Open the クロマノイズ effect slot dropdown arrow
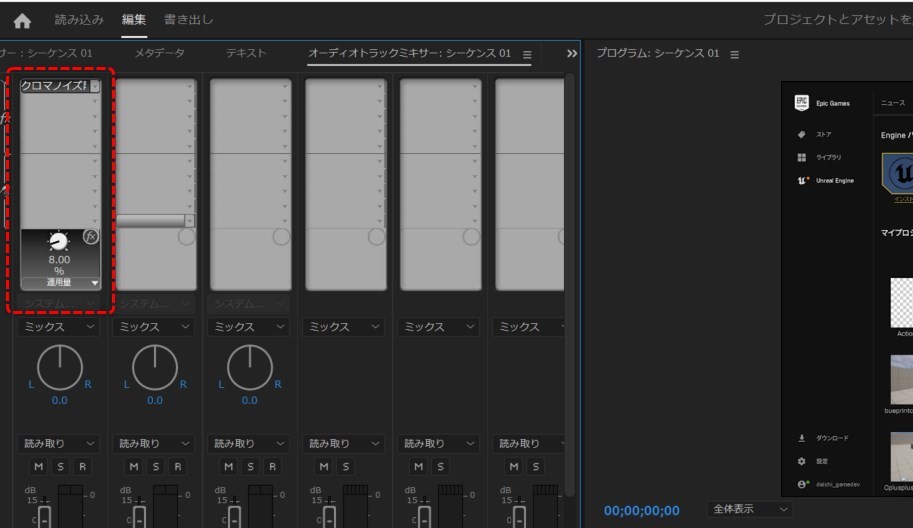Viewport: 913px width, 528px height. pyautogui.click(x=95, y=86)
